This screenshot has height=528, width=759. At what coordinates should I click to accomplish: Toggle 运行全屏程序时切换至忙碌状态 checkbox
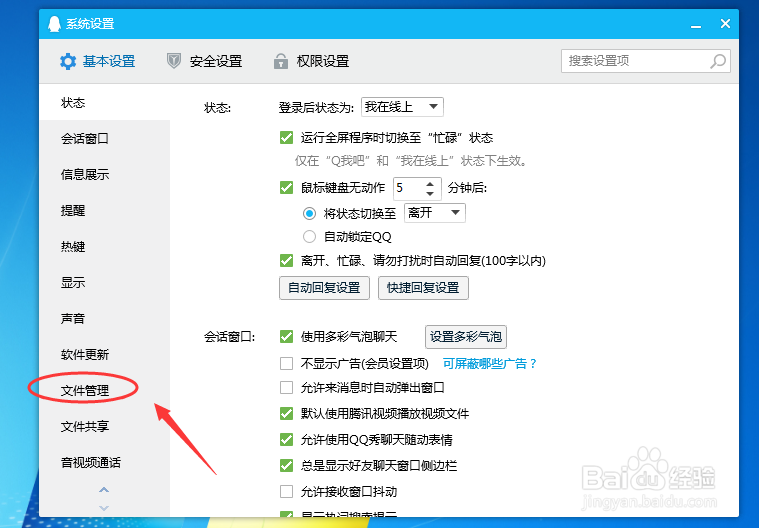pos(287,138)
